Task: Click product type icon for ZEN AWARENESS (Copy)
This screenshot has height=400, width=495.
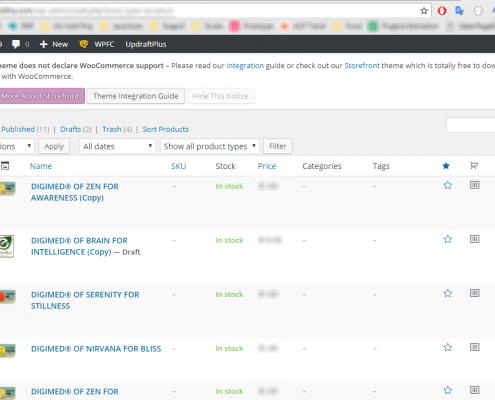Action: pyautogui.click(x=475, y=185)
